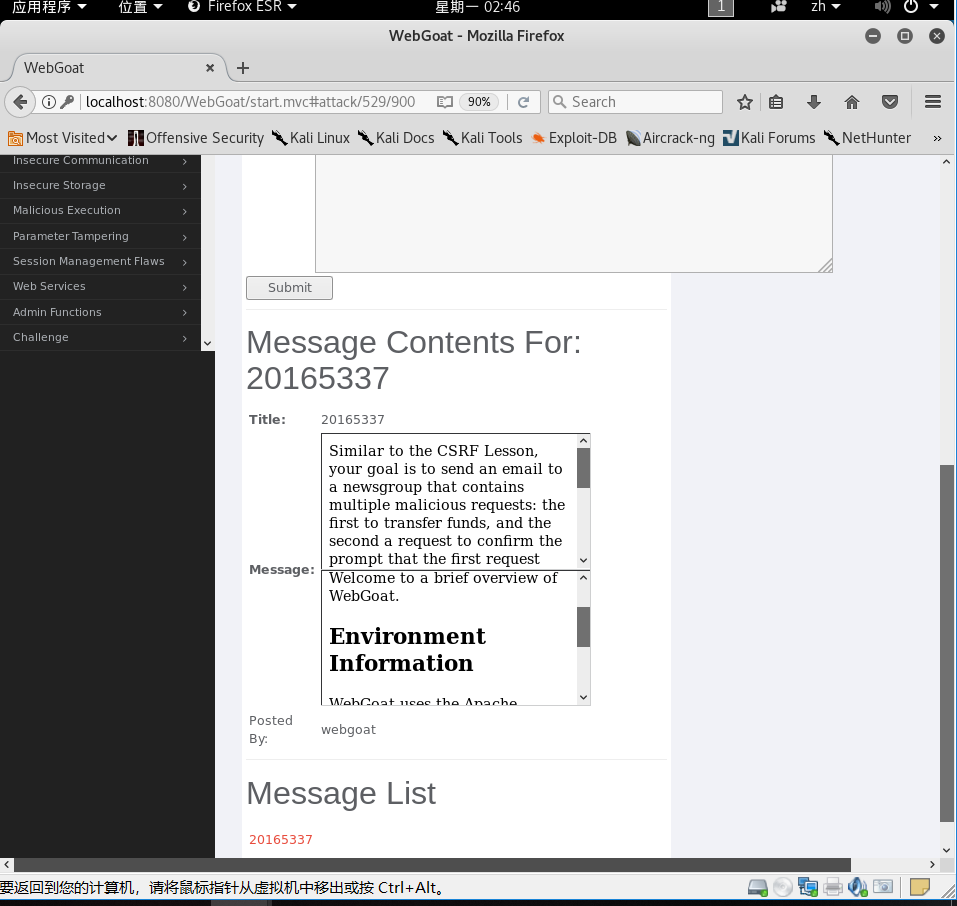Show bookmarks list icon
This screenshot has height=906, width=957.
776,102
